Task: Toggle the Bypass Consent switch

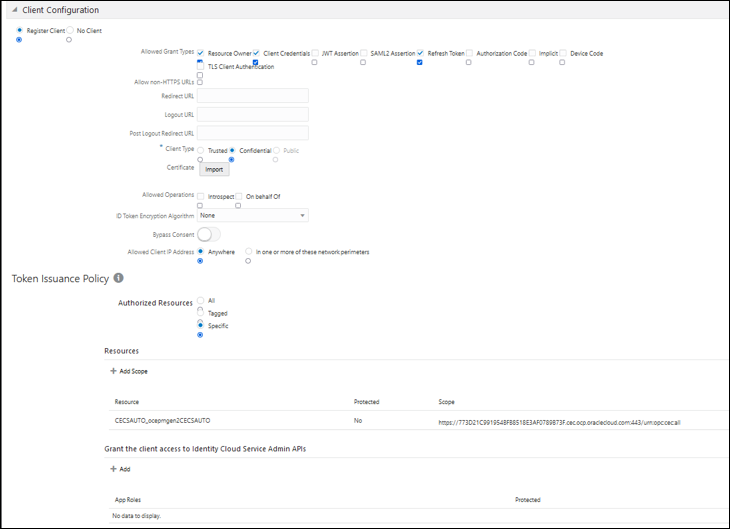Action: tap(209, 234)
